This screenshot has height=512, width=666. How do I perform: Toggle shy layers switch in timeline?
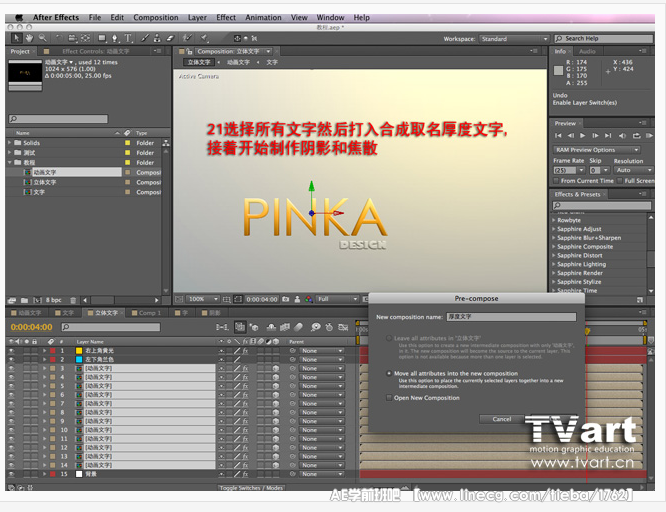click(x=271, y=327)
